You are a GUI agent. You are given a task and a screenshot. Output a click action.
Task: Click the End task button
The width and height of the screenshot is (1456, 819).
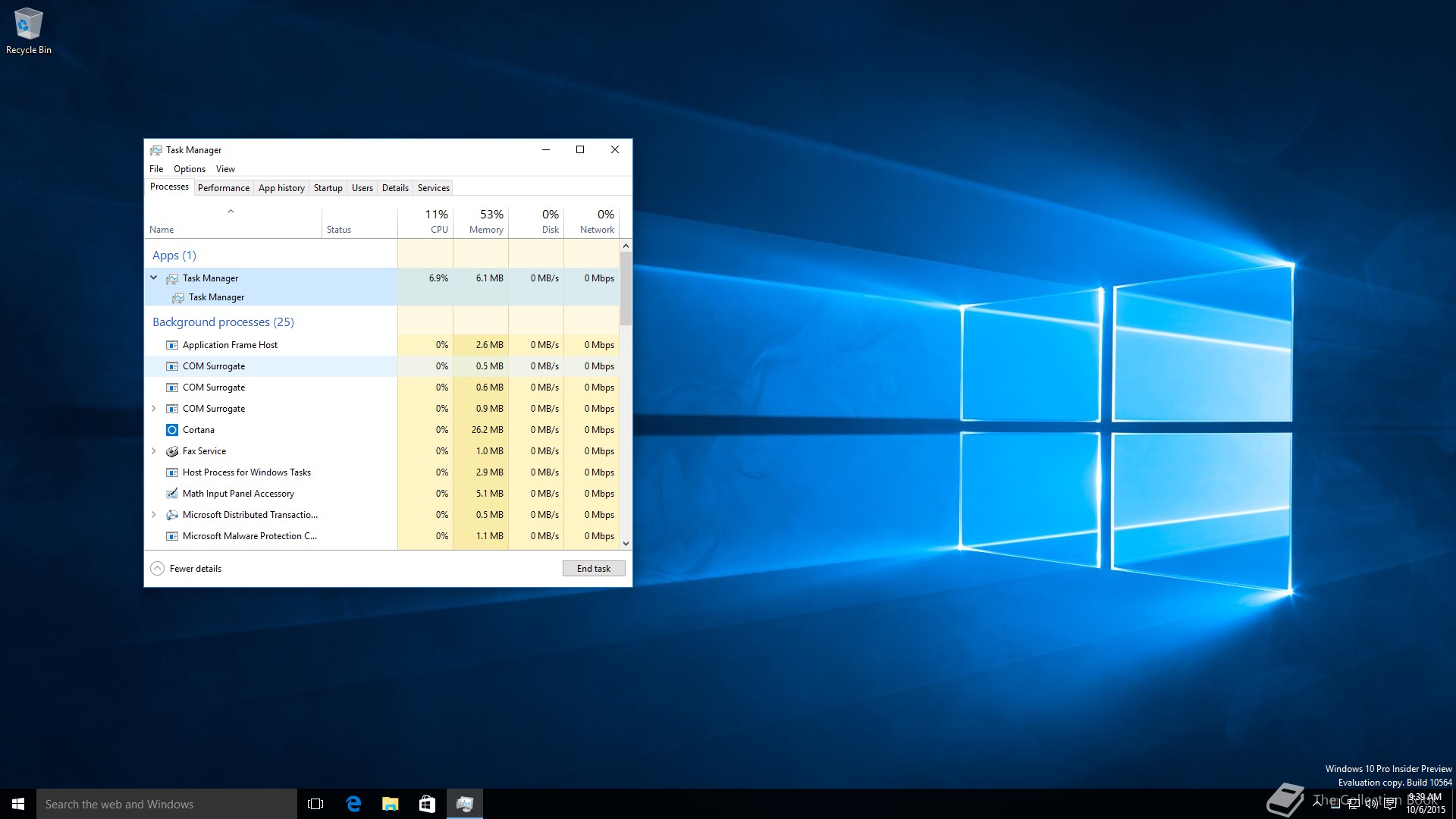tap(594, 569)
